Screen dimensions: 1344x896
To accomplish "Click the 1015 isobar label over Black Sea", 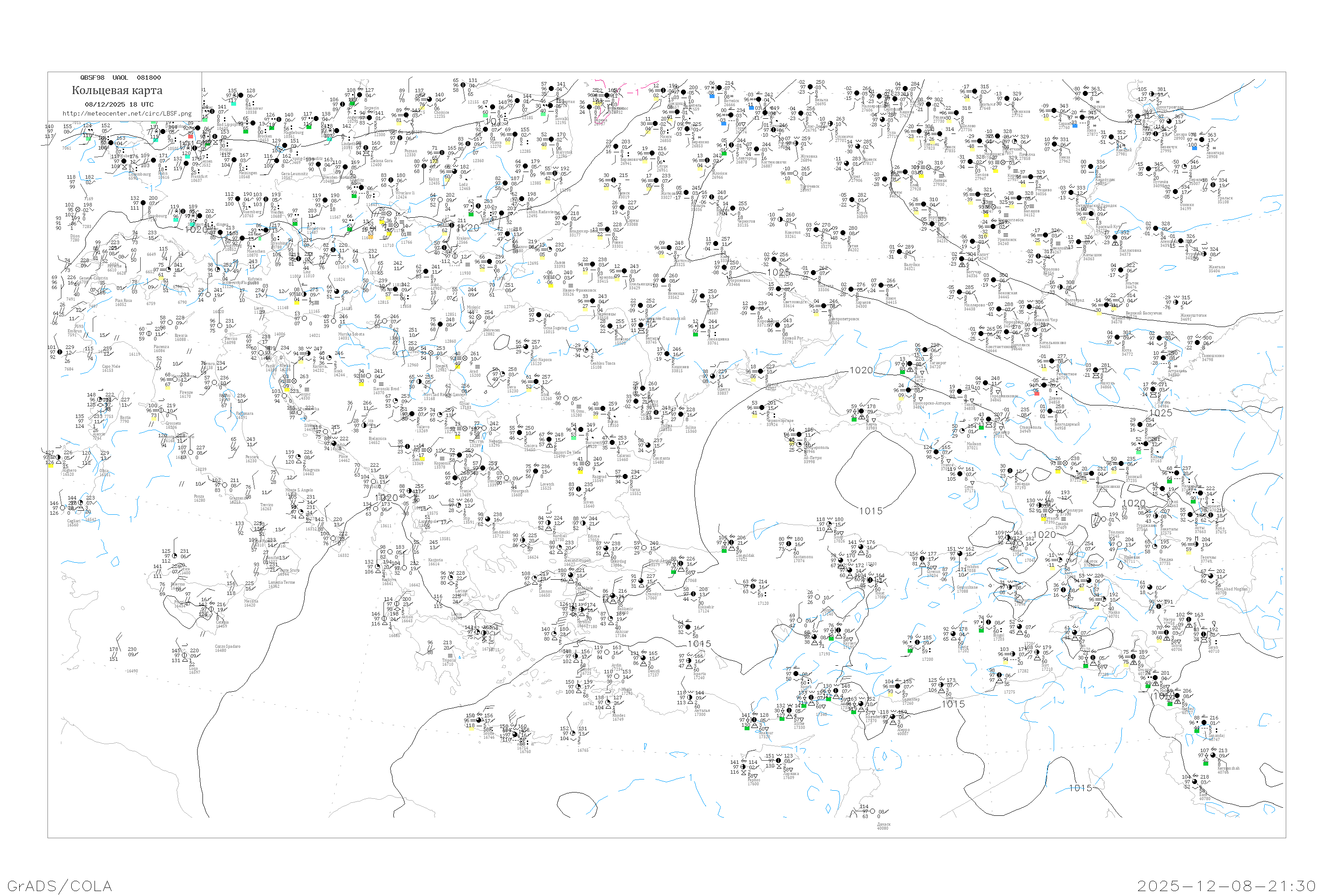I will tap(870, 511).
